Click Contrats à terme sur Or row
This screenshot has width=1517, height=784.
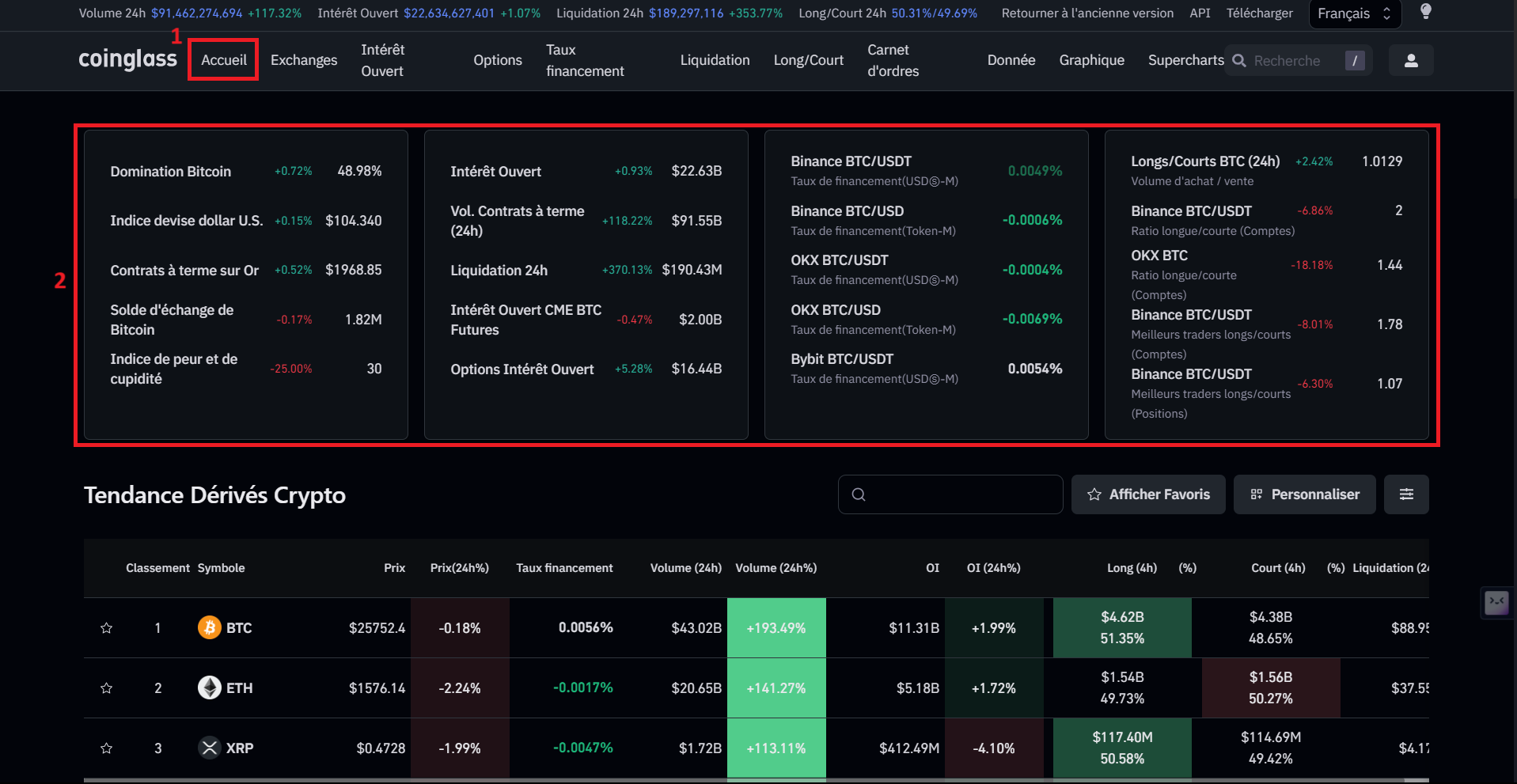point(246,271)
